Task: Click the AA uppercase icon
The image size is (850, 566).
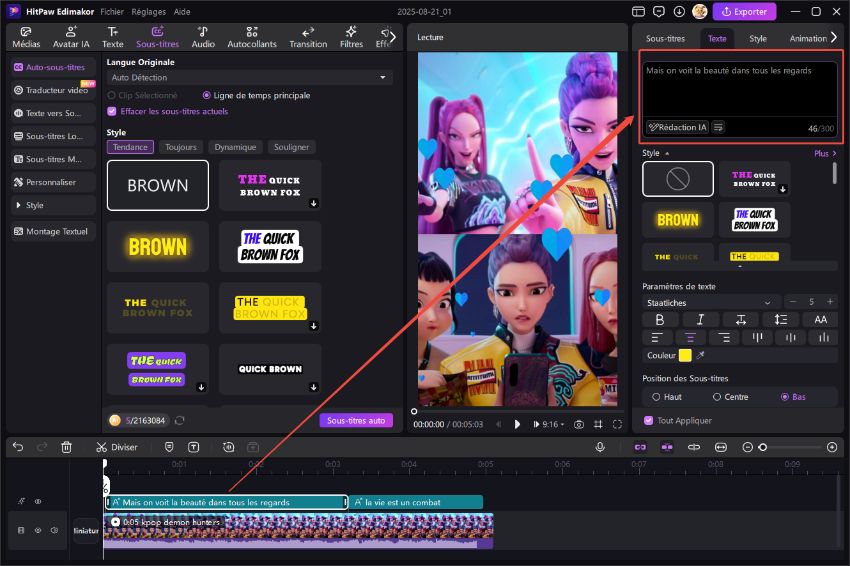Action: 821,319
